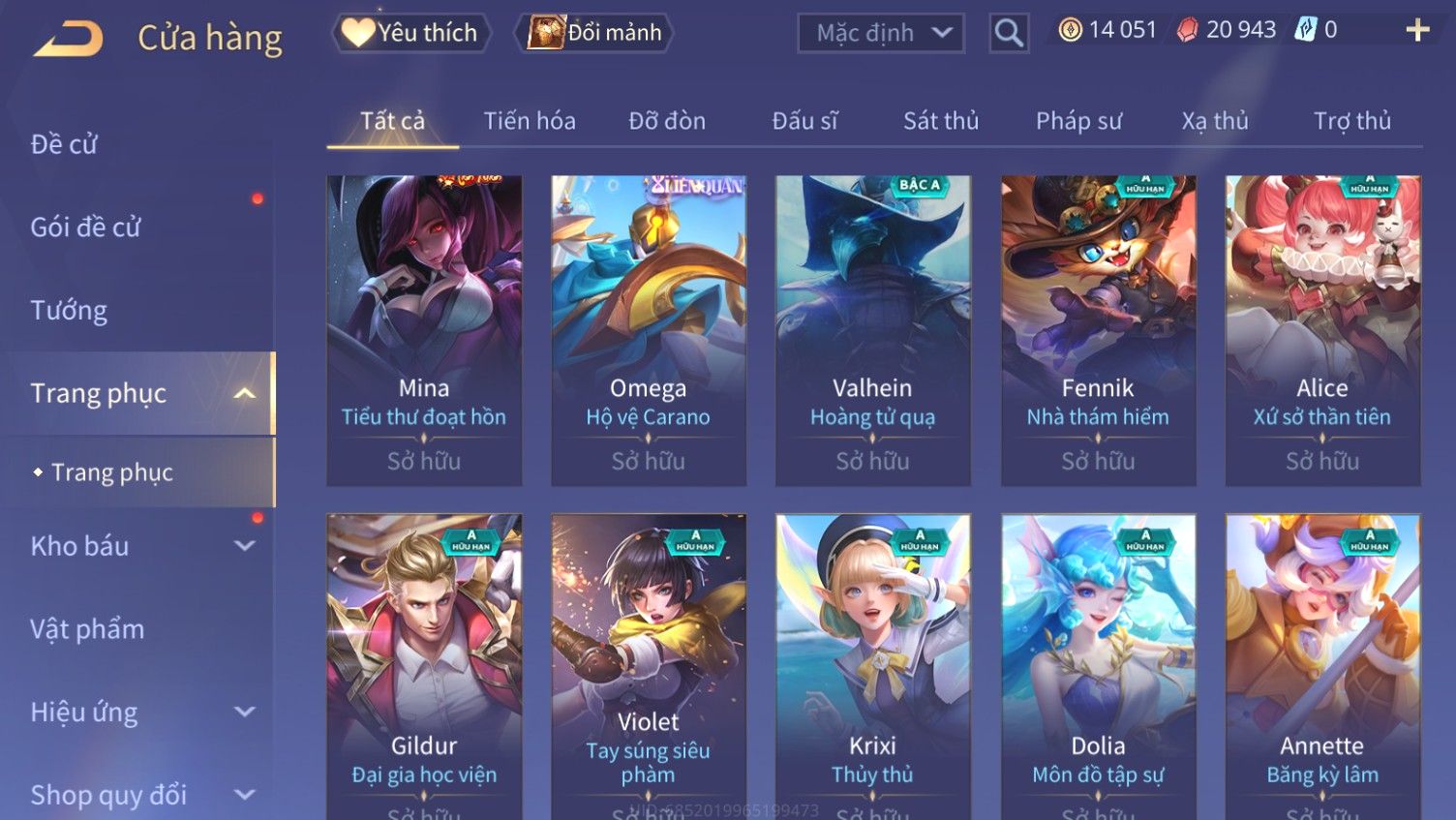
Task: Select the Tiến hóa tab
Action: [530, 121]
